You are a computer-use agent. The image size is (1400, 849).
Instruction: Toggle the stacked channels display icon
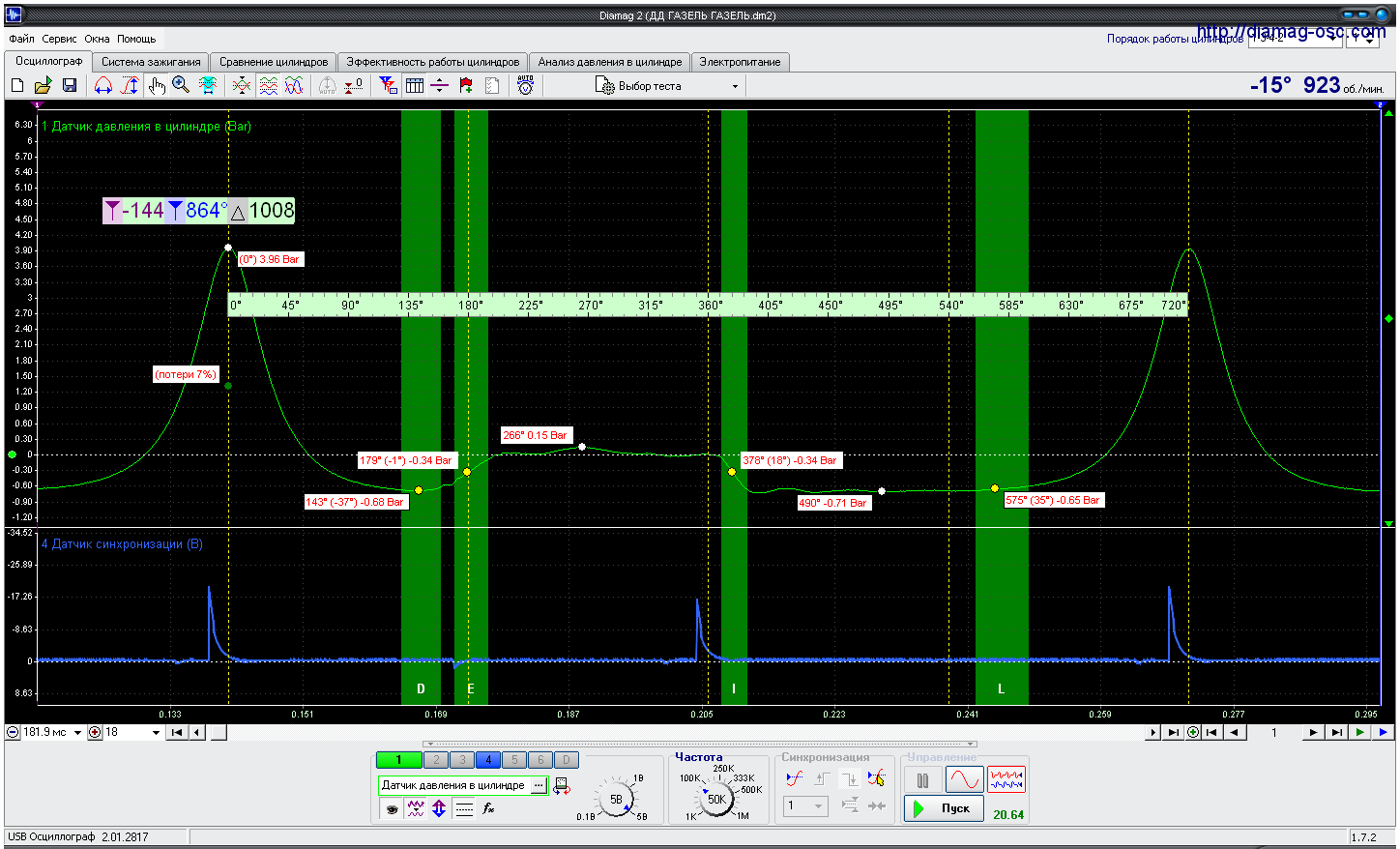269,86
